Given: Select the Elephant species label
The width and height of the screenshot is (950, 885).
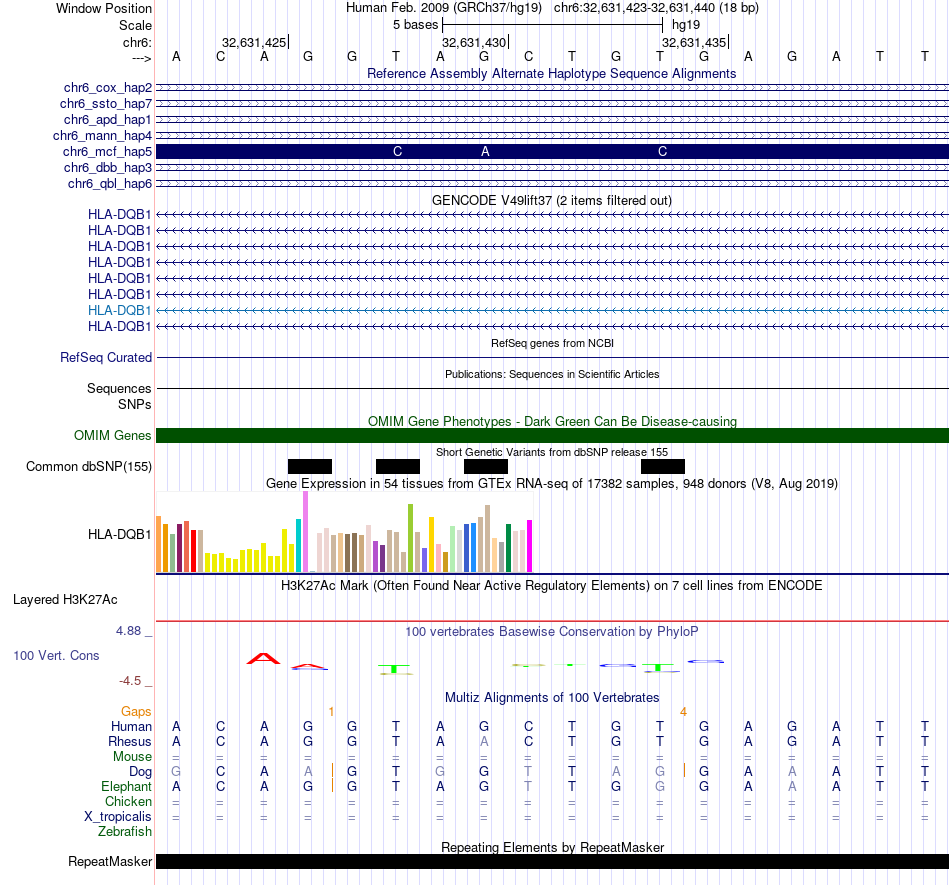Looking at the screenshot, I should click(127, 786).
